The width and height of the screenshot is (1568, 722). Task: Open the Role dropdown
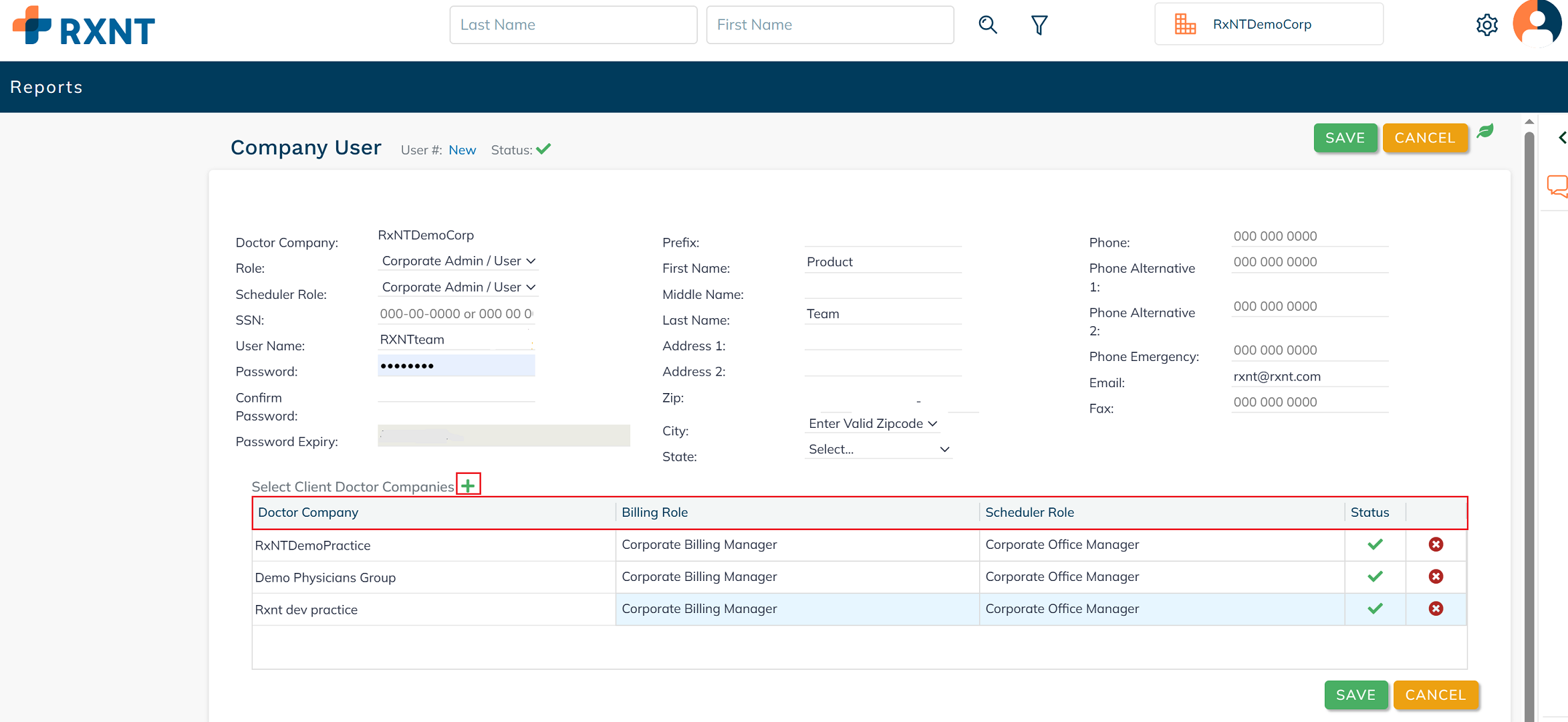tap(459, 261)
